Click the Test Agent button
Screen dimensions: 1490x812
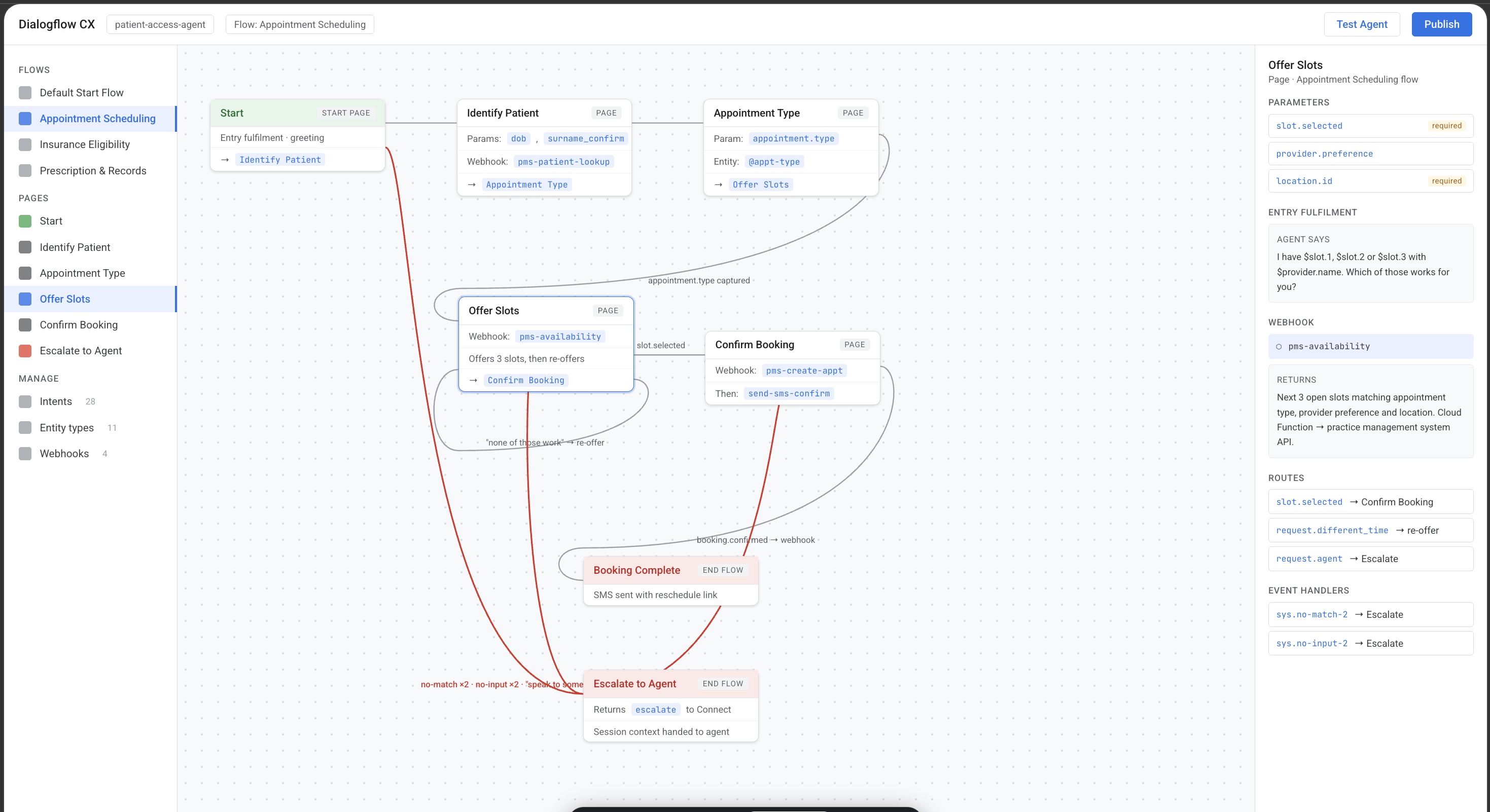[1362, 24]
